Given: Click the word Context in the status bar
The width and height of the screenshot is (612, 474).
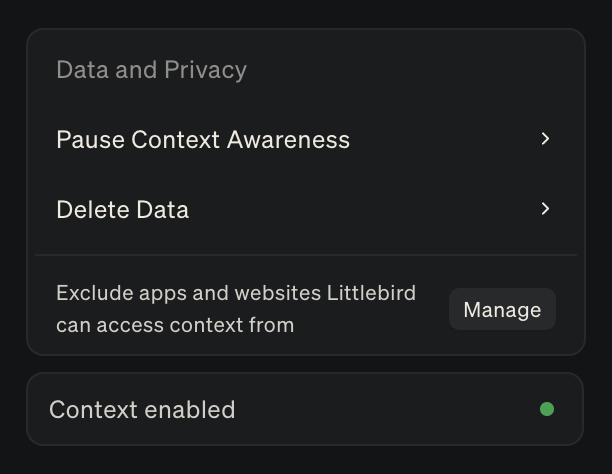Looking at the screenshot, I should (91, 409).
